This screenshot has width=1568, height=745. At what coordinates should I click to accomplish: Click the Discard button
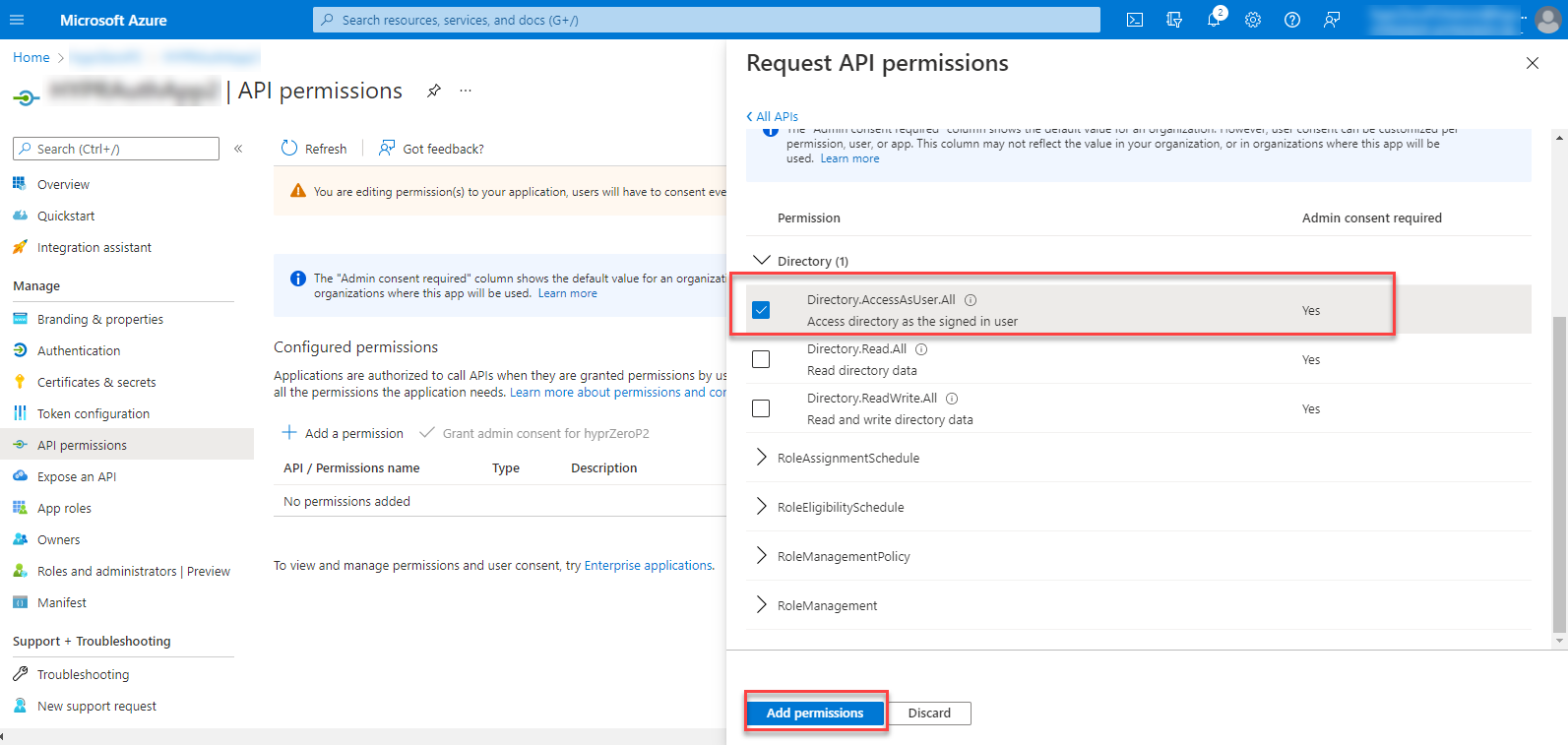tap(929, 713)
